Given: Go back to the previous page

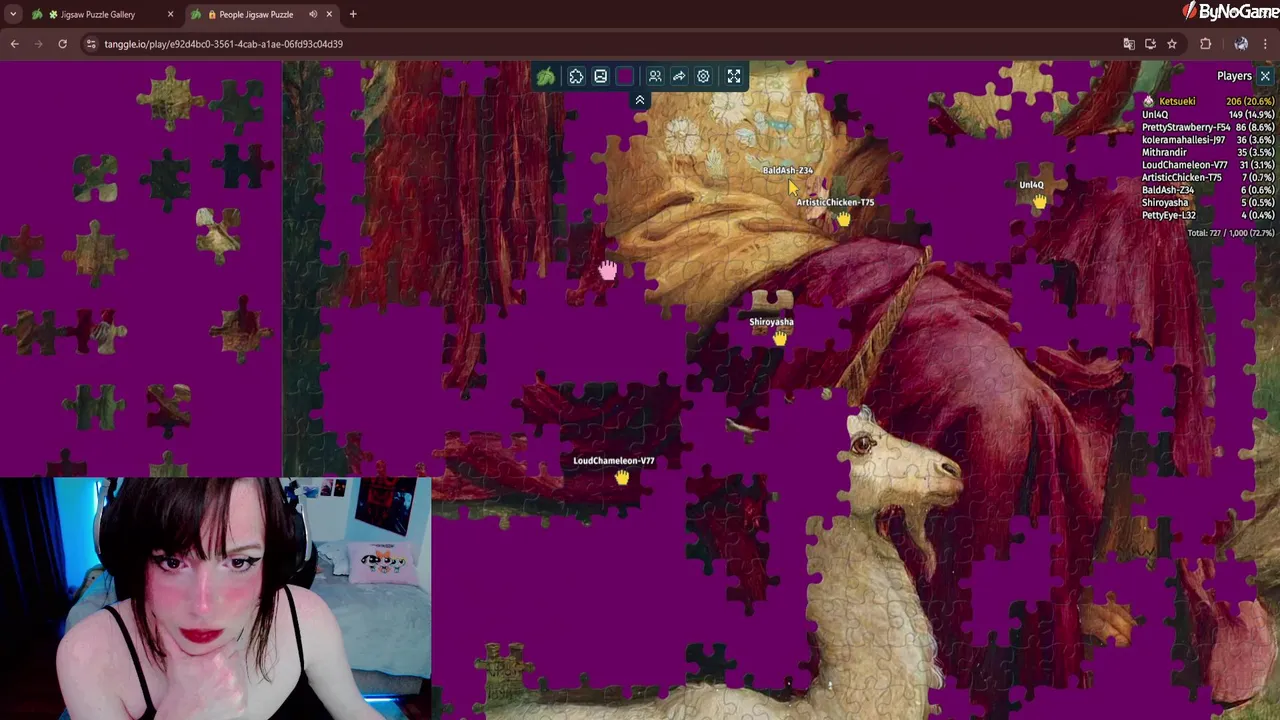Looking at the screenshot, I should coord(14,44).
